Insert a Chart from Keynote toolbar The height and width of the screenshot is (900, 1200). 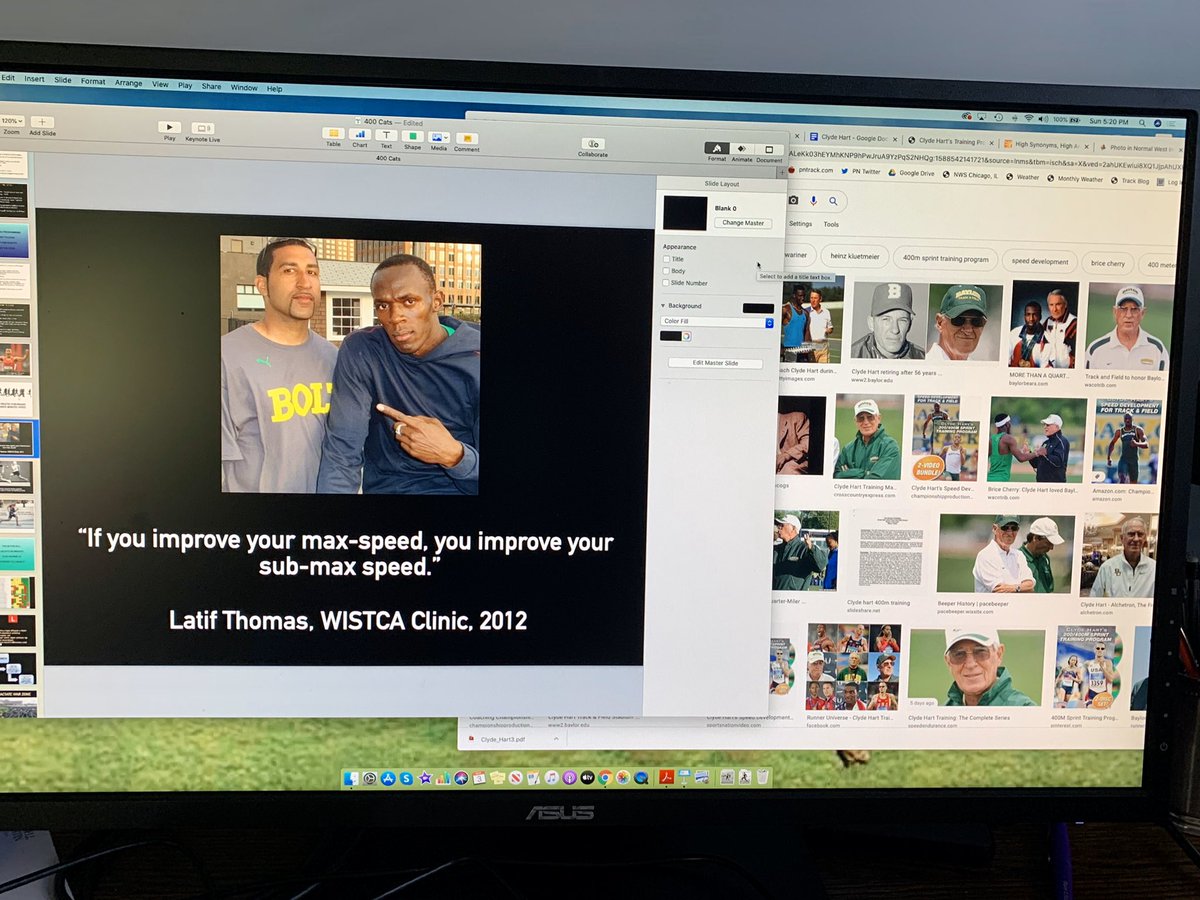pyautogui.click(x=359, y=136)
